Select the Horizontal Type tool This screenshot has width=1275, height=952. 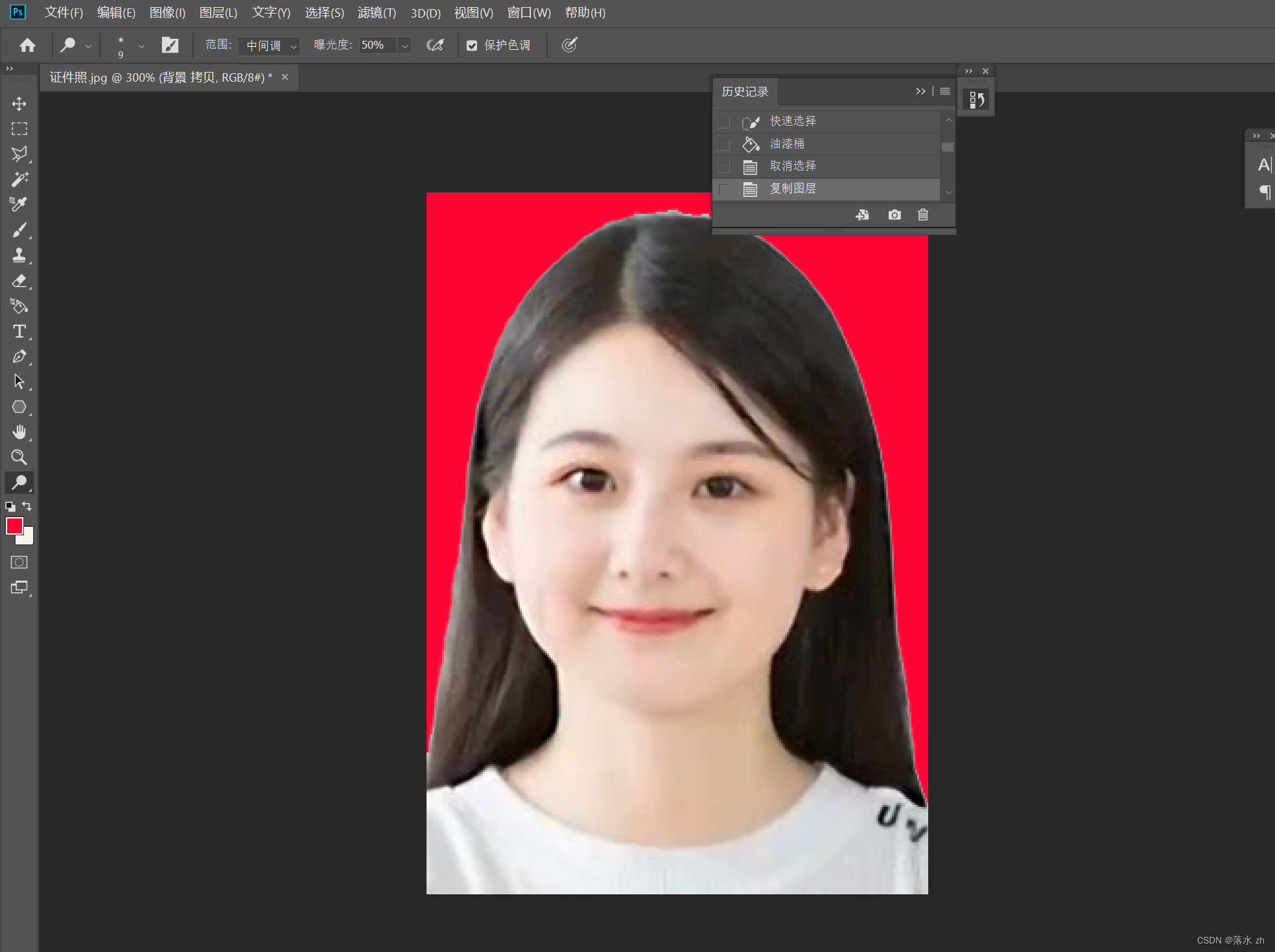(19, 331)
